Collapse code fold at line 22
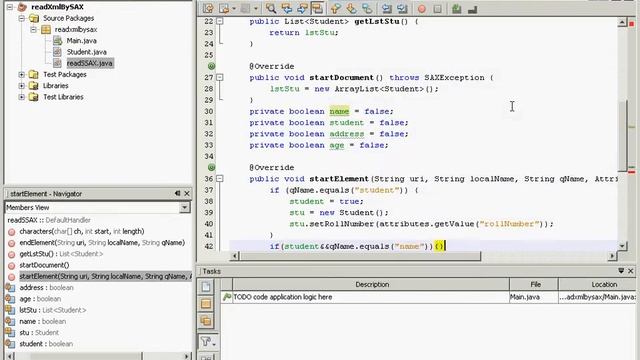 (220, 21)
